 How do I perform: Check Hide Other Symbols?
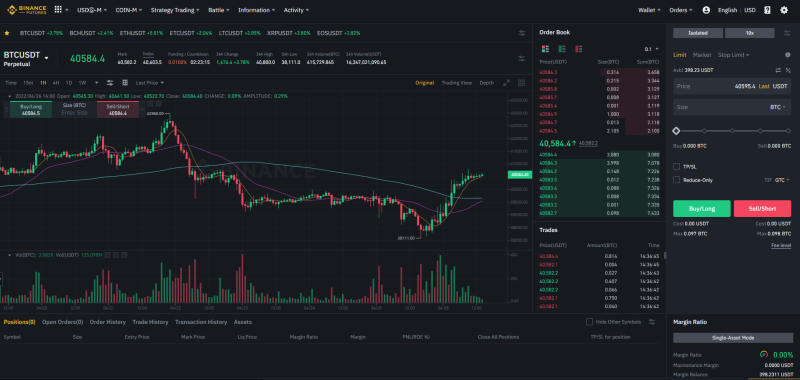pos(589,322)
